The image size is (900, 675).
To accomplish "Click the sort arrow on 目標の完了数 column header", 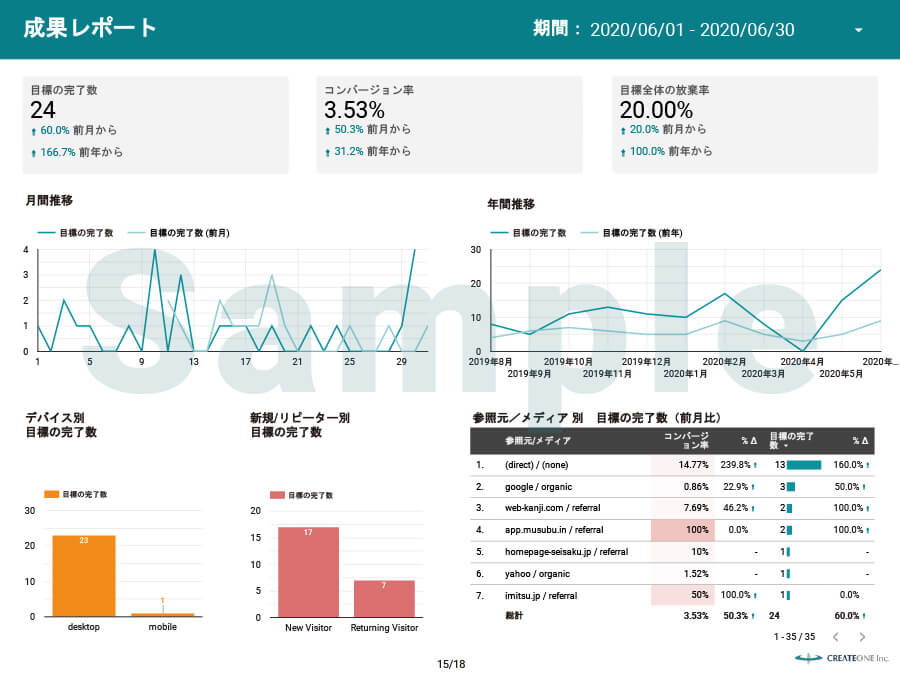I will click(x=787, y=446).
